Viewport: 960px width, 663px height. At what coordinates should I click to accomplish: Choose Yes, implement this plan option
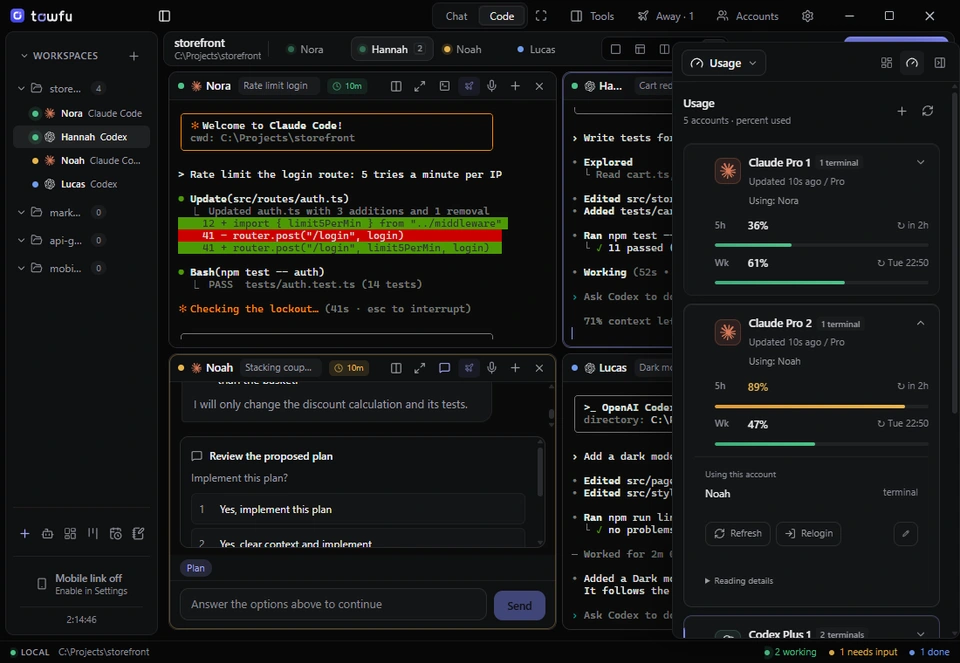[x=358, y=509]
